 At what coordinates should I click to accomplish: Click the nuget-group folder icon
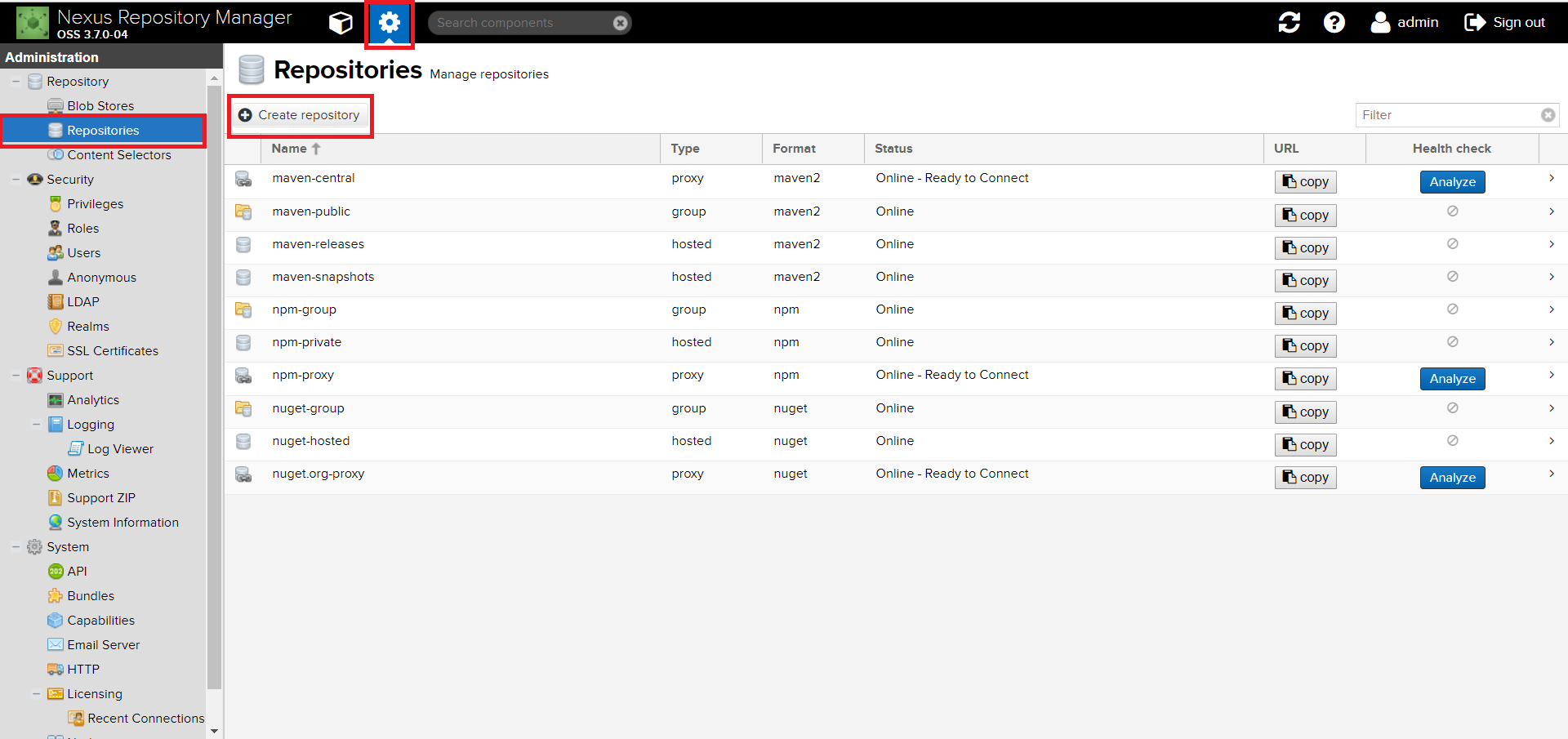(x=243, y=408)
